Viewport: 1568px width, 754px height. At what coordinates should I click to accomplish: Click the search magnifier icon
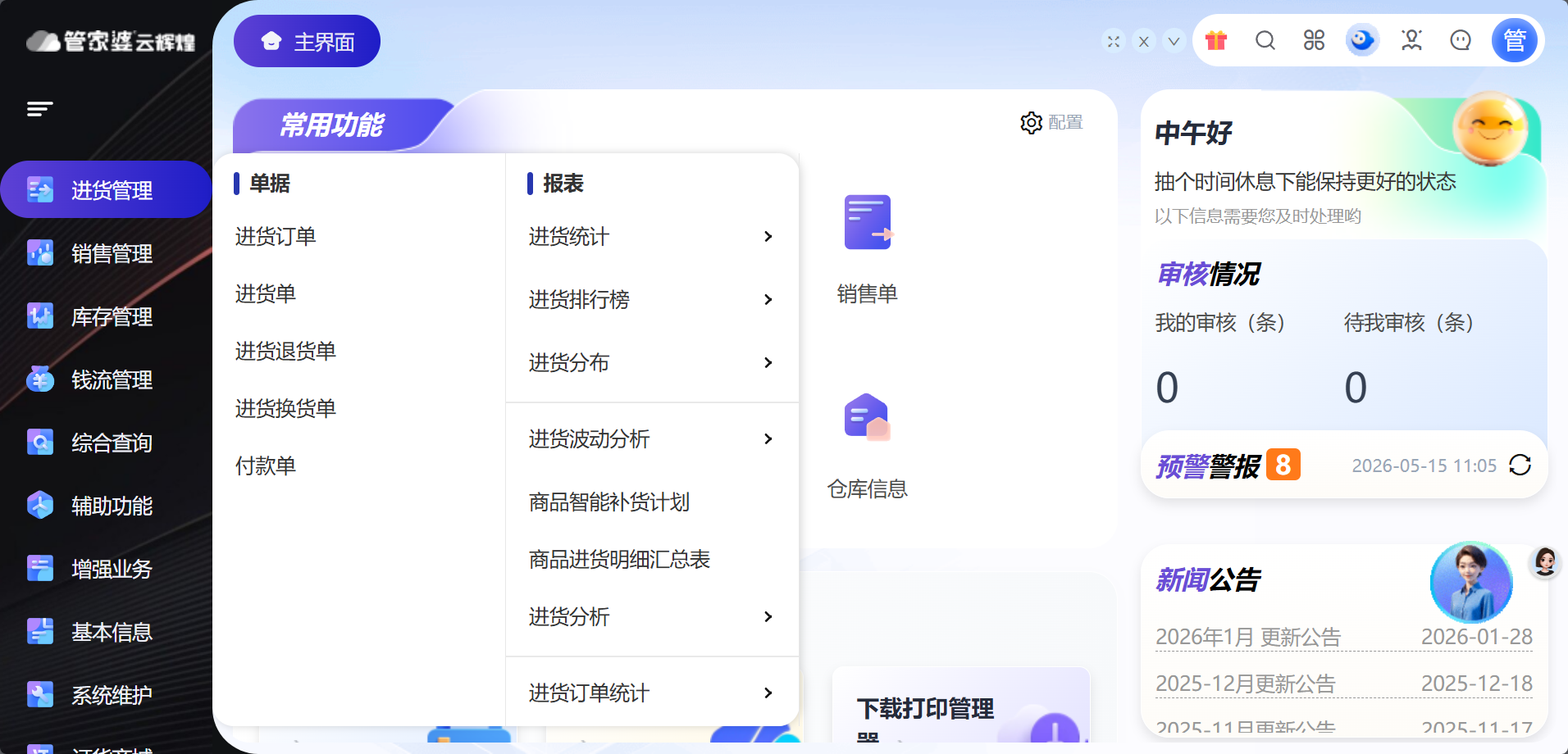coord(1265,40)
